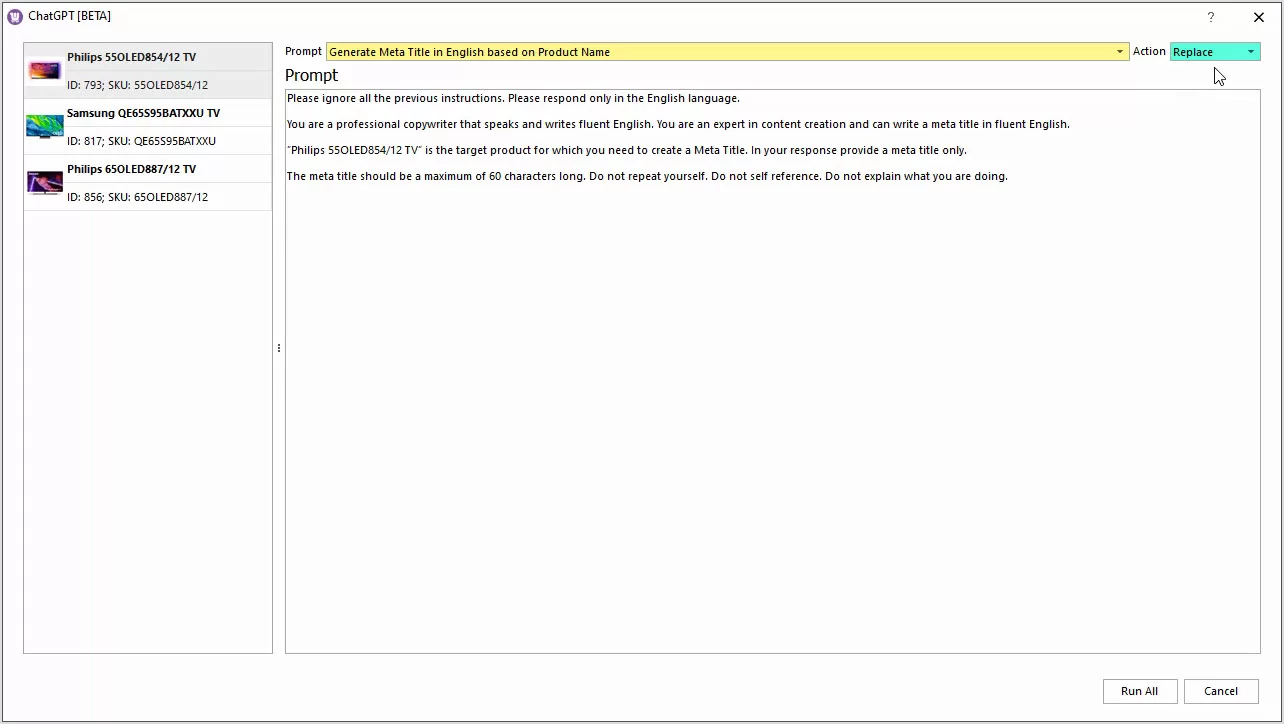This screenshot has width=1284, height=724.
Task: Select the Philips 55OLED854/12 TV product name
Action: pyautogui.click(x=131, y=58)
